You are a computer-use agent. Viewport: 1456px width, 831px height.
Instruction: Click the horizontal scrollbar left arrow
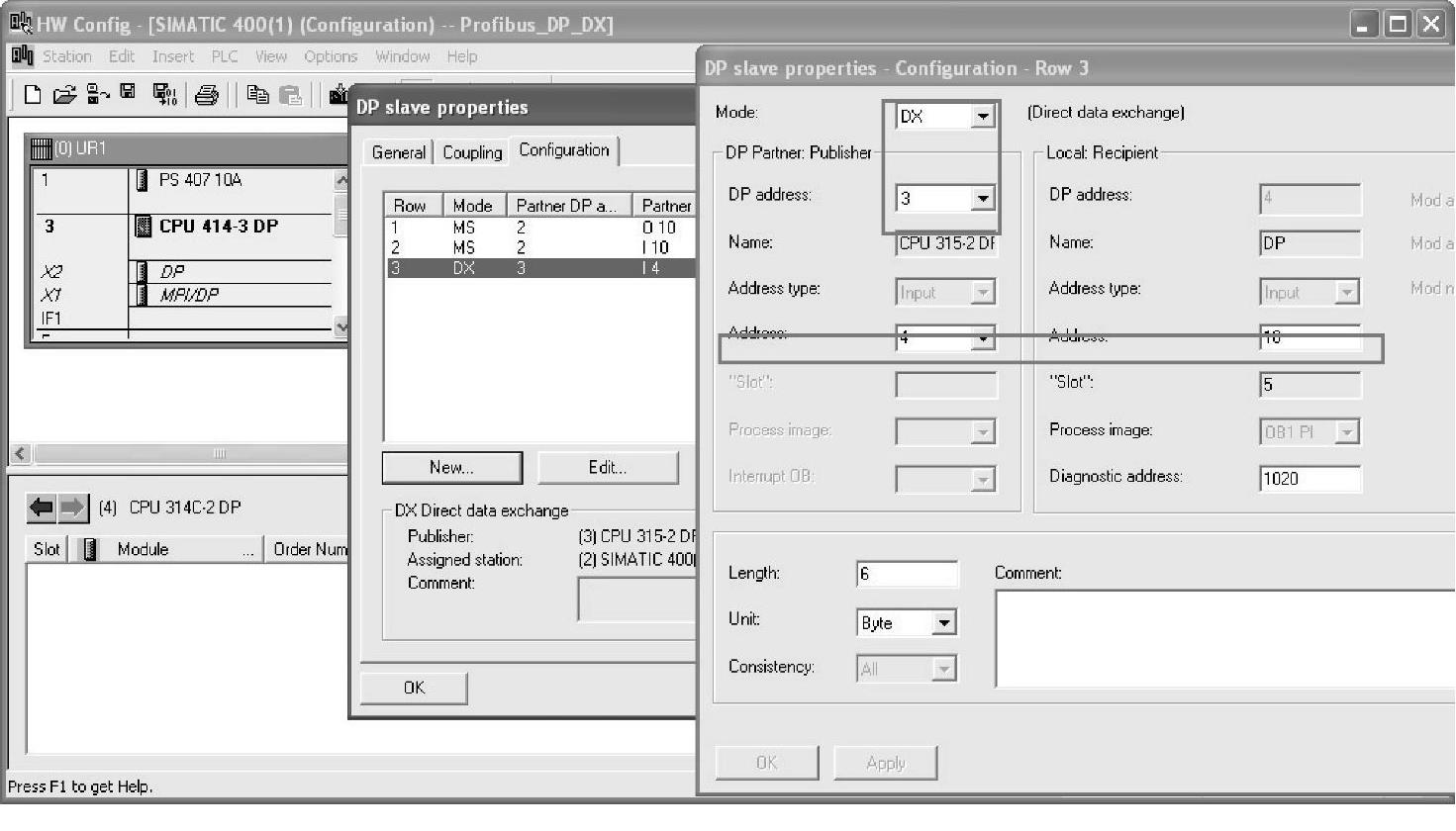point(20,454)
